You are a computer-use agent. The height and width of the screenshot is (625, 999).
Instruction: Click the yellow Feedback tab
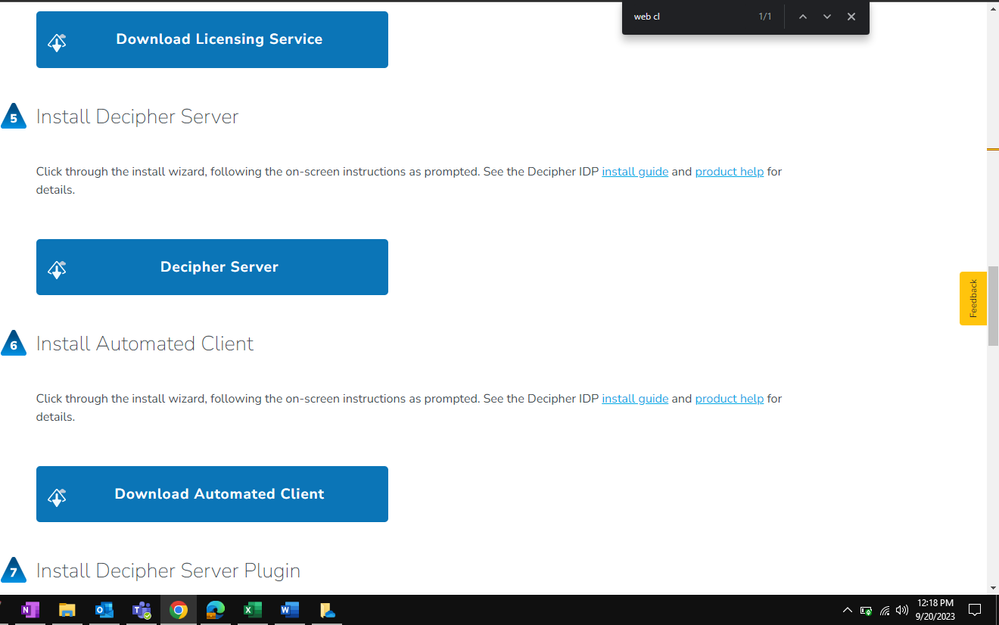tap(973, 298)
